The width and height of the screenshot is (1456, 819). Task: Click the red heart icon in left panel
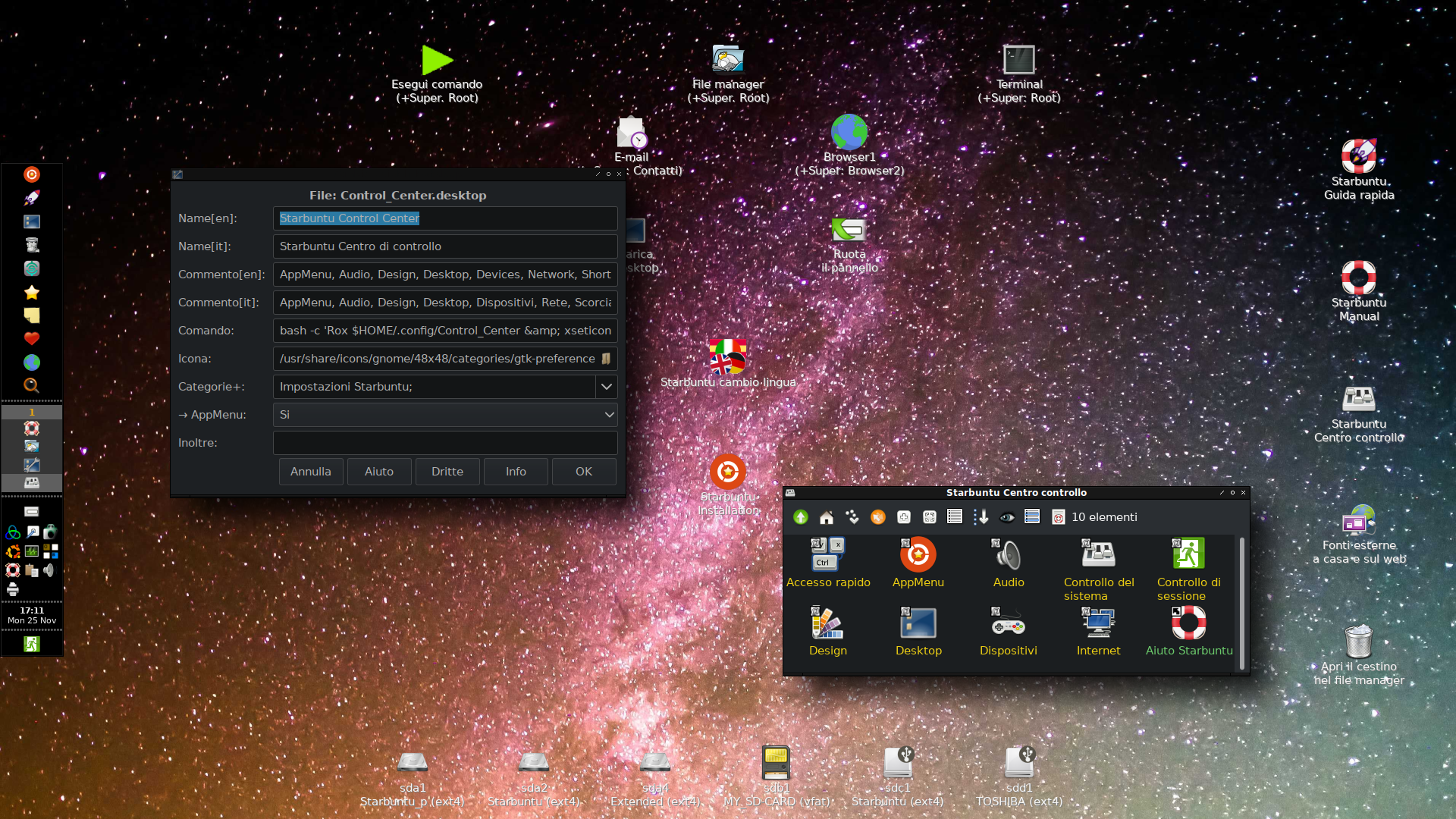click(x=32, y=338)
